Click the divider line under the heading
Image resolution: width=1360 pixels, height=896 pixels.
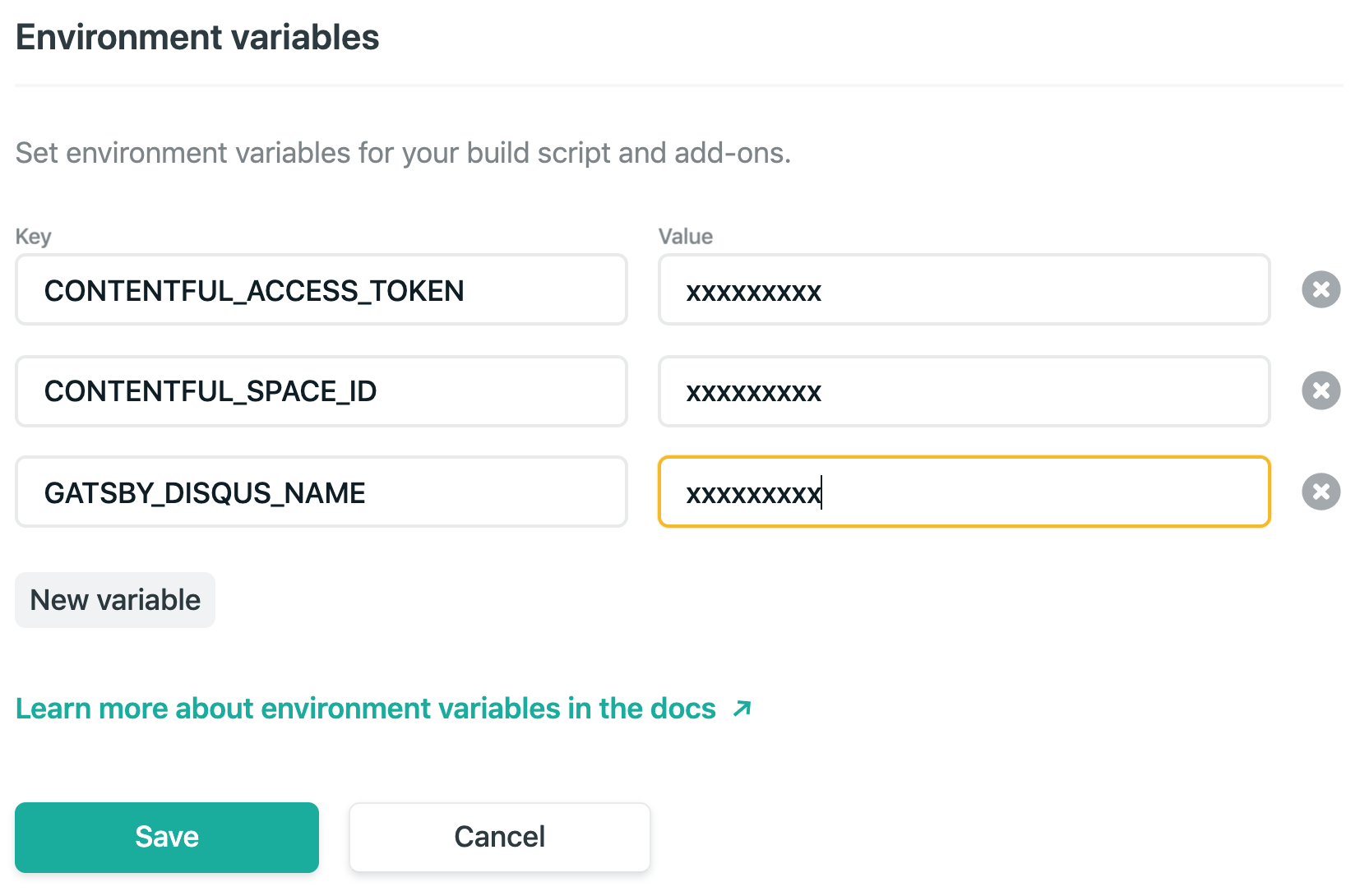tap(679, 85)
